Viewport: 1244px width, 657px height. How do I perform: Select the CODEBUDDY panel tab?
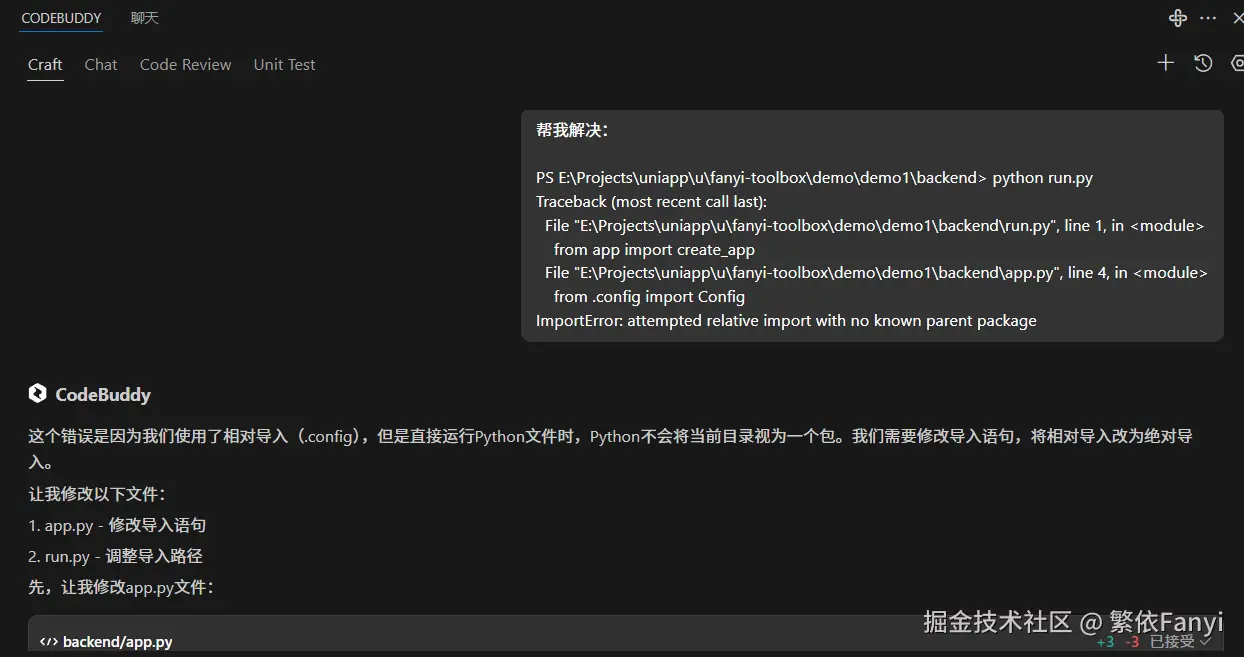[61, 18]
